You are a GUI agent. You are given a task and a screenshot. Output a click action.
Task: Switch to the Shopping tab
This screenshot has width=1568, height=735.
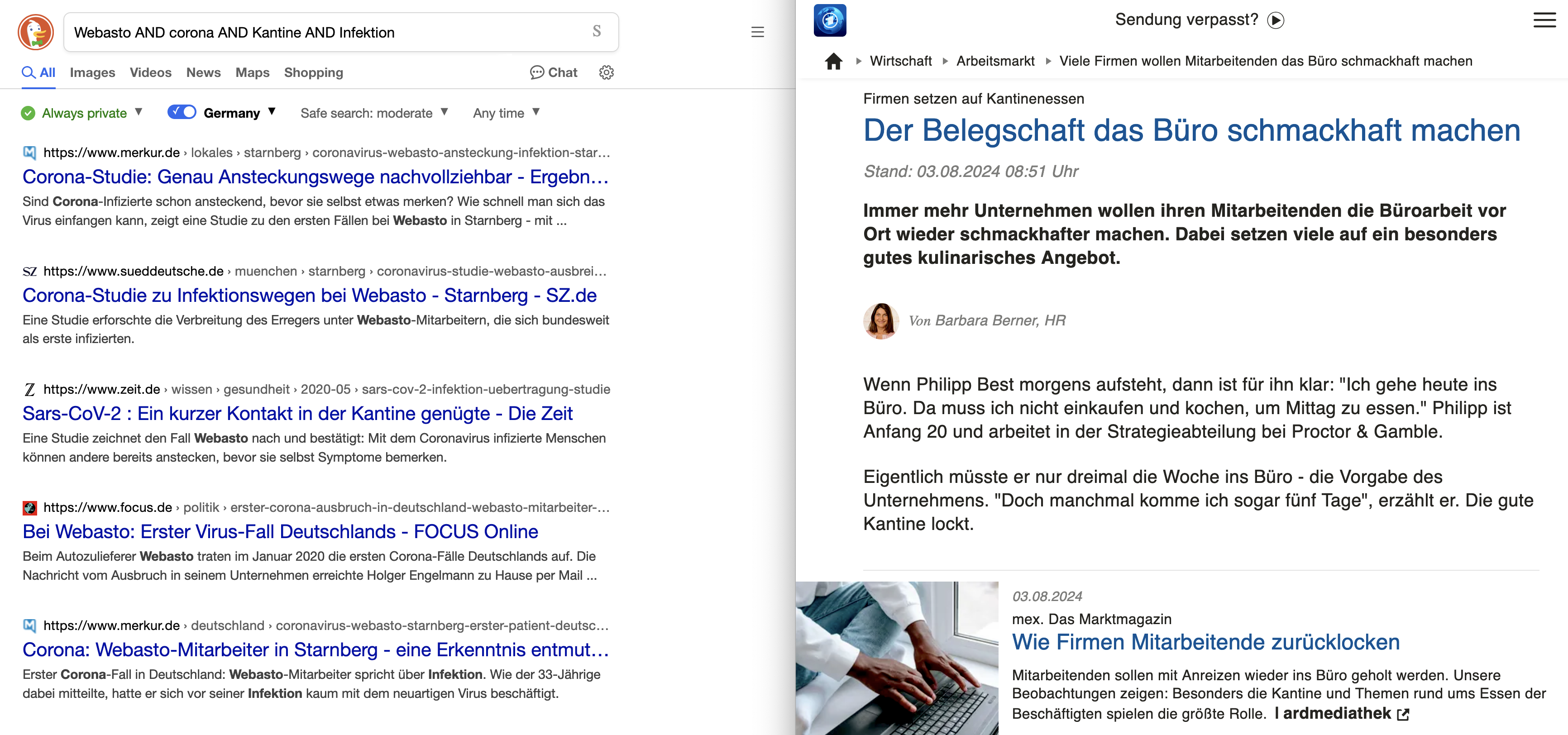pyautogui.click(x=314, y=72)
